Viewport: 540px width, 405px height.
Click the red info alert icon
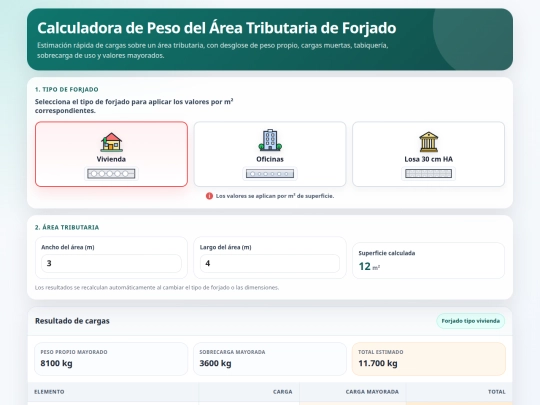pyautogui.click(x=209, y=196)
